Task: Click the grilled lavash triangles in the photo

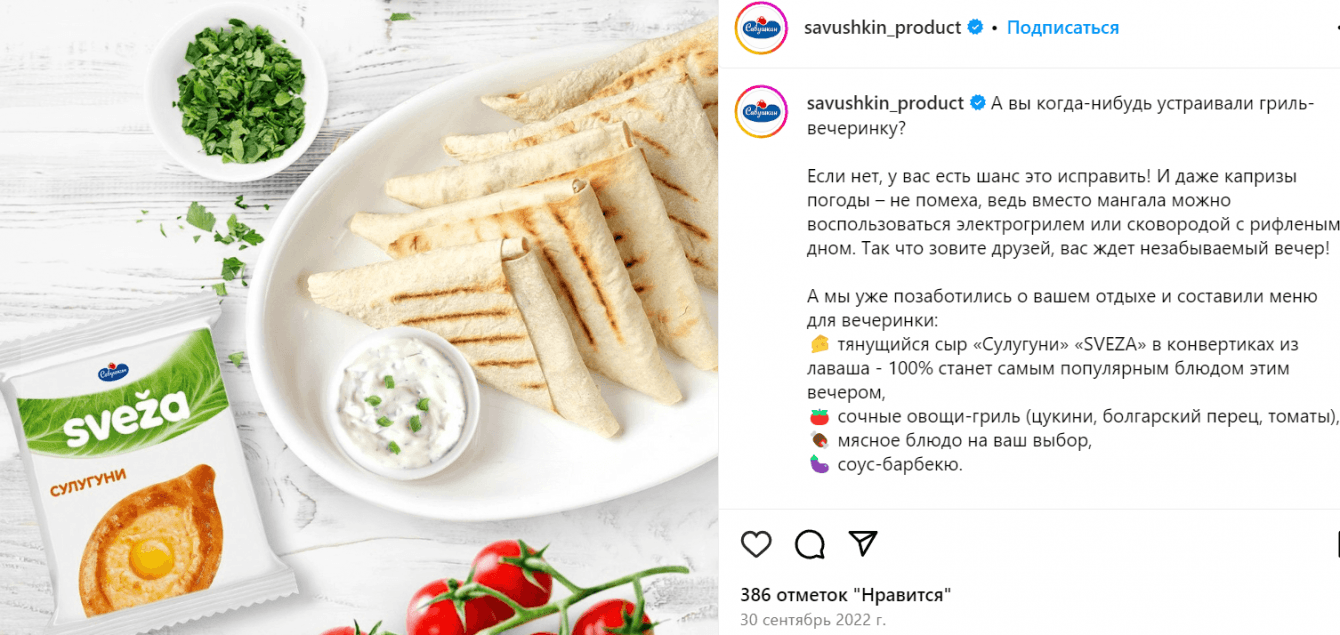Action: [530, 250]
